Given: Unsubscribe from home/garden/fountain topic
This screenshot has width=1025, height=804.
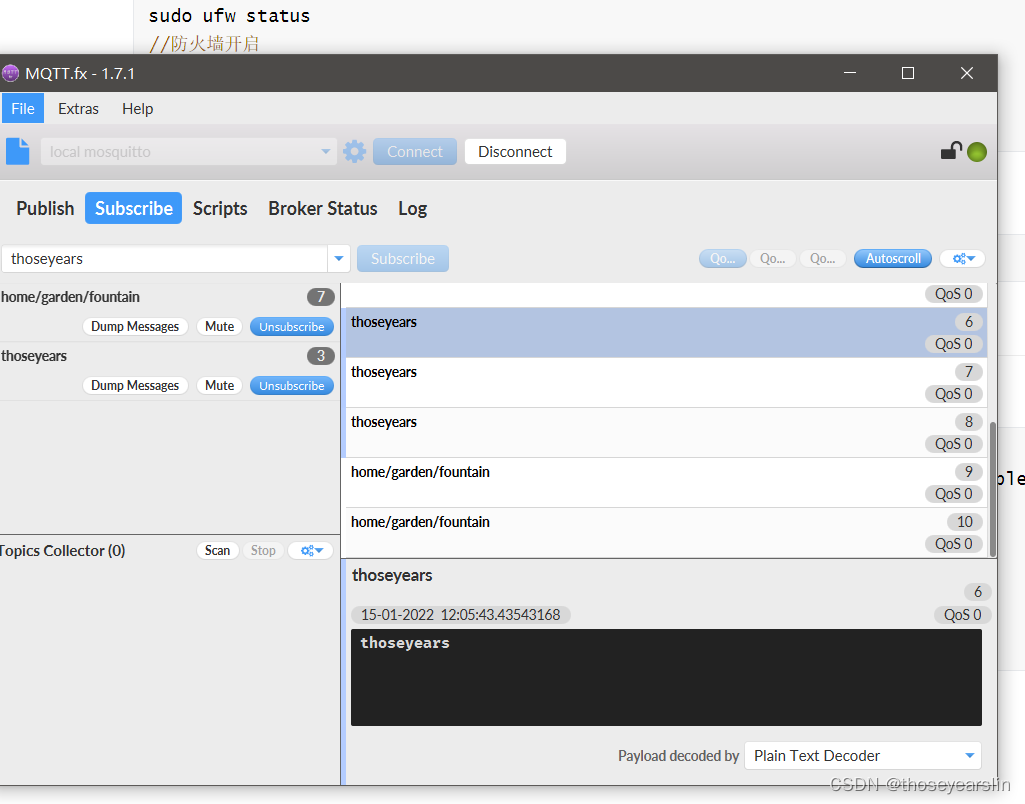Looking at the screenshot, I should [292, 327].
